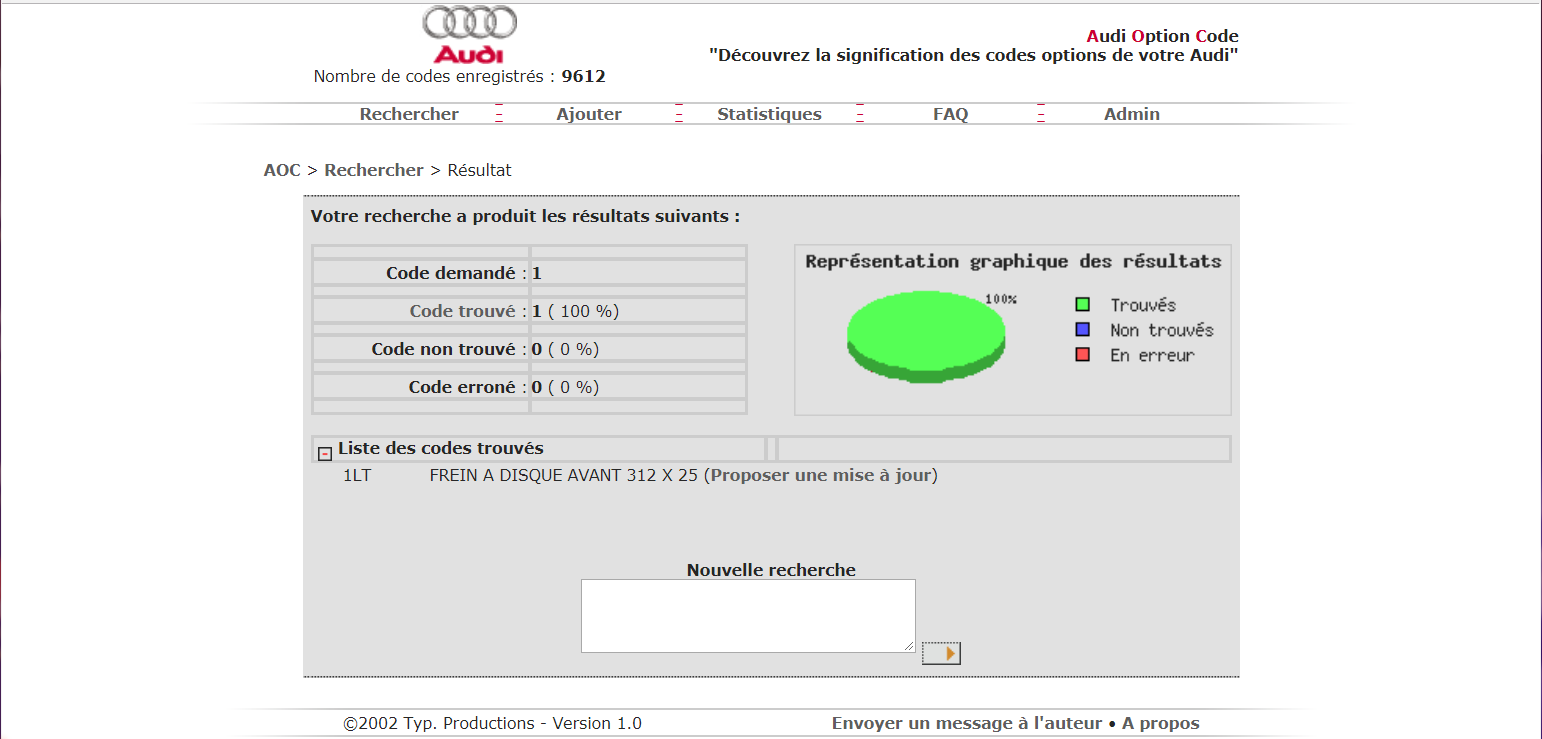Go to the Statistiques page
The height and width of the screenshot is (739, 1542).
769,114
